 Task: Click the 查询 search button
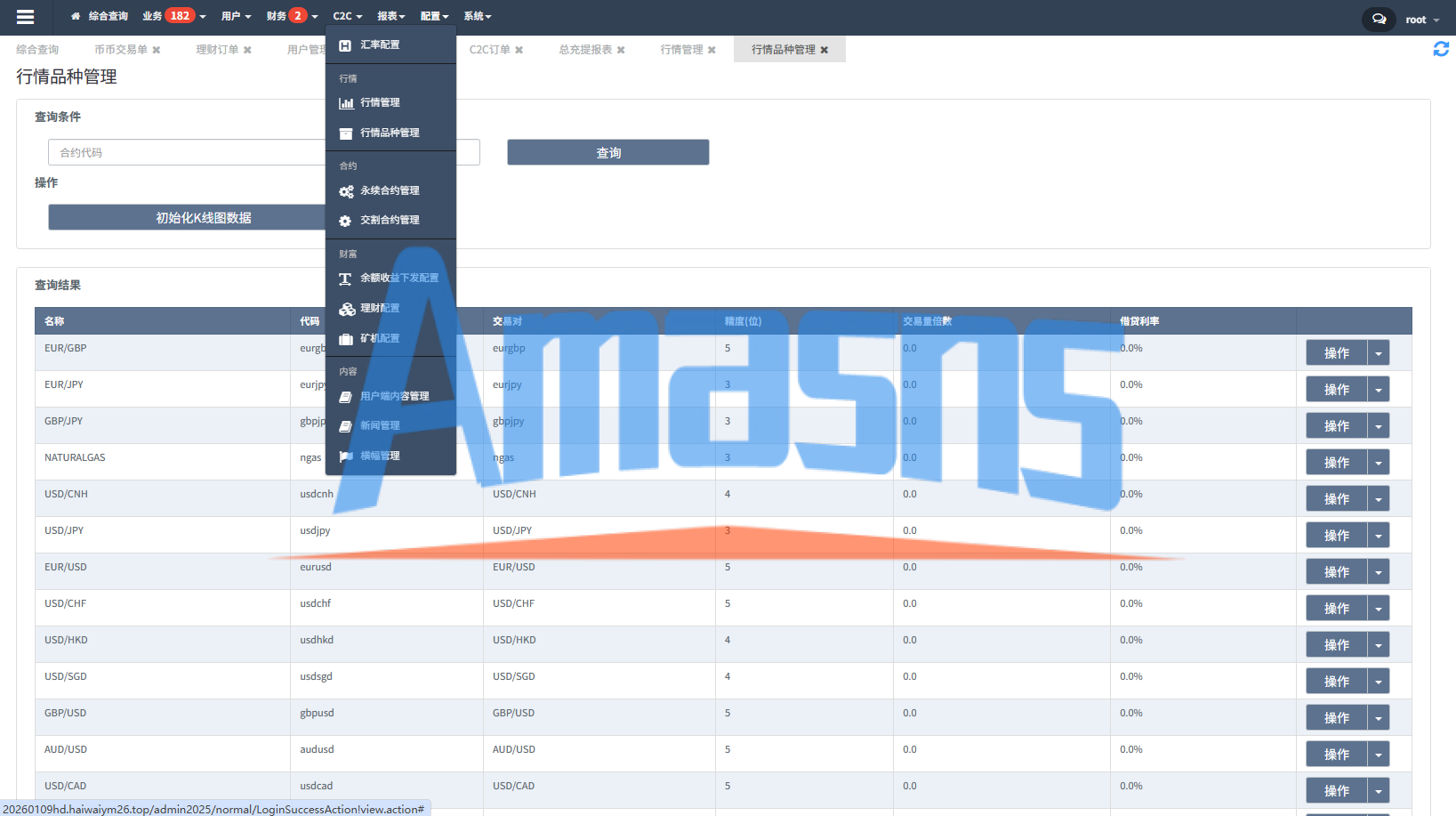[x=608, y=152]
